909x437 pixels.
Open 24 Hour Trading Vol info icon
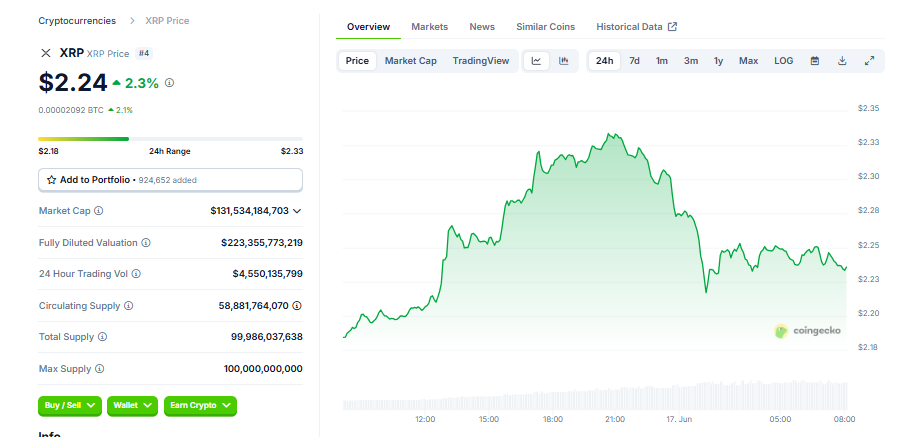pos(136,274)
